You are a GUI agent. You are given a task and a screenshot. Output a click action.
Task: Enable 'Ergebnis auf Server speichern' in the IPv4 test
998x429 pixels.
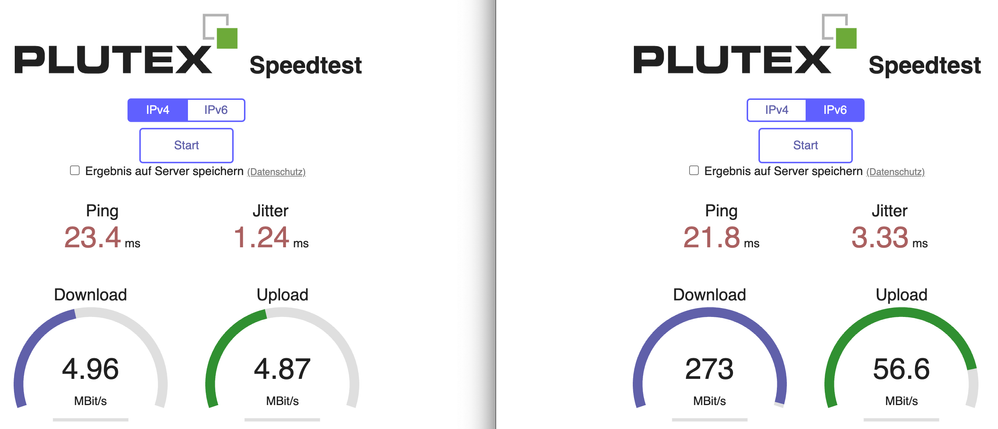(x=75, y=171)
